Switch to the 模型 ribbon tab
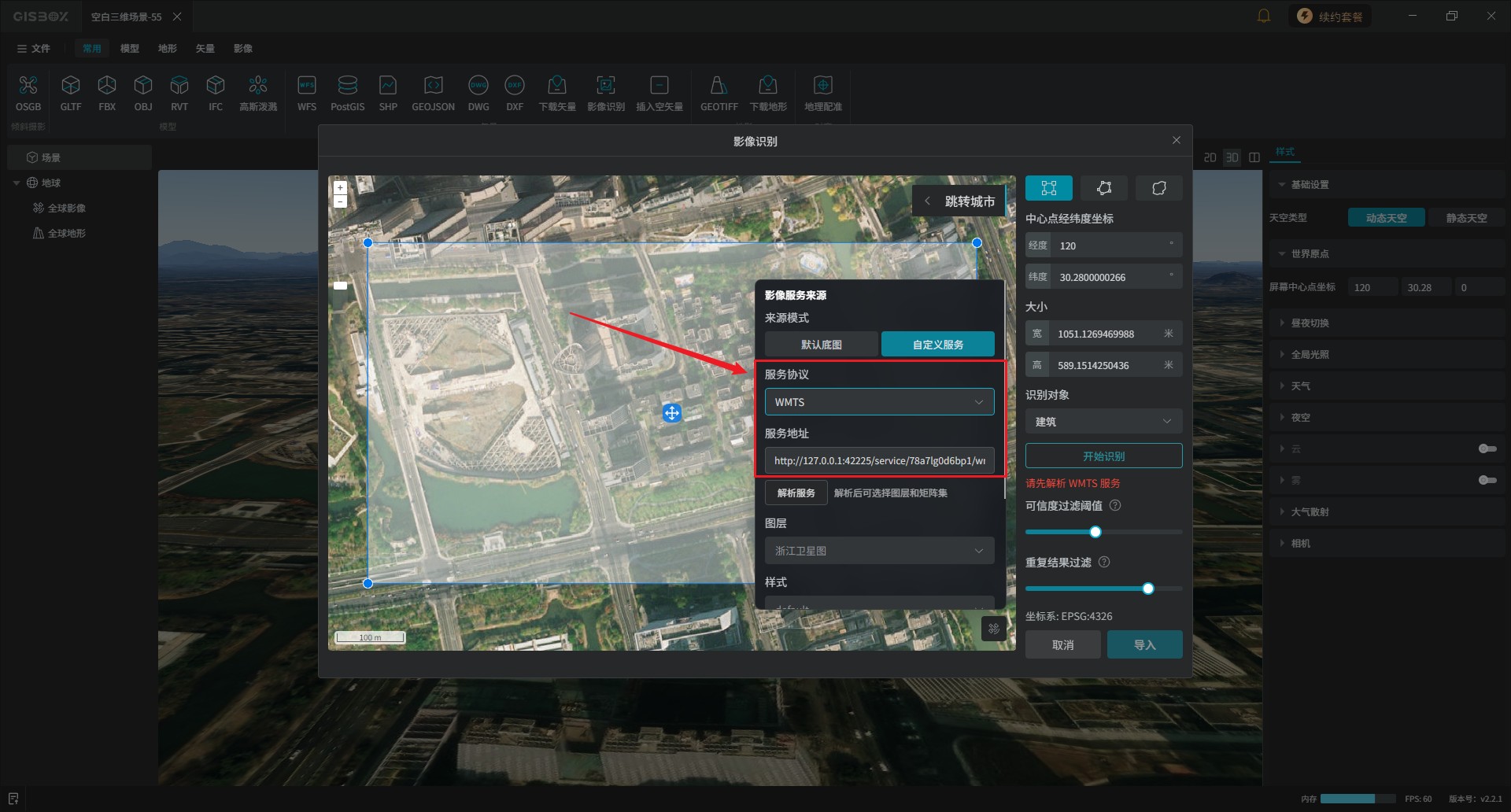This screenshot has height=812, width=1511. pyautogui.click(x=130, y=49)
